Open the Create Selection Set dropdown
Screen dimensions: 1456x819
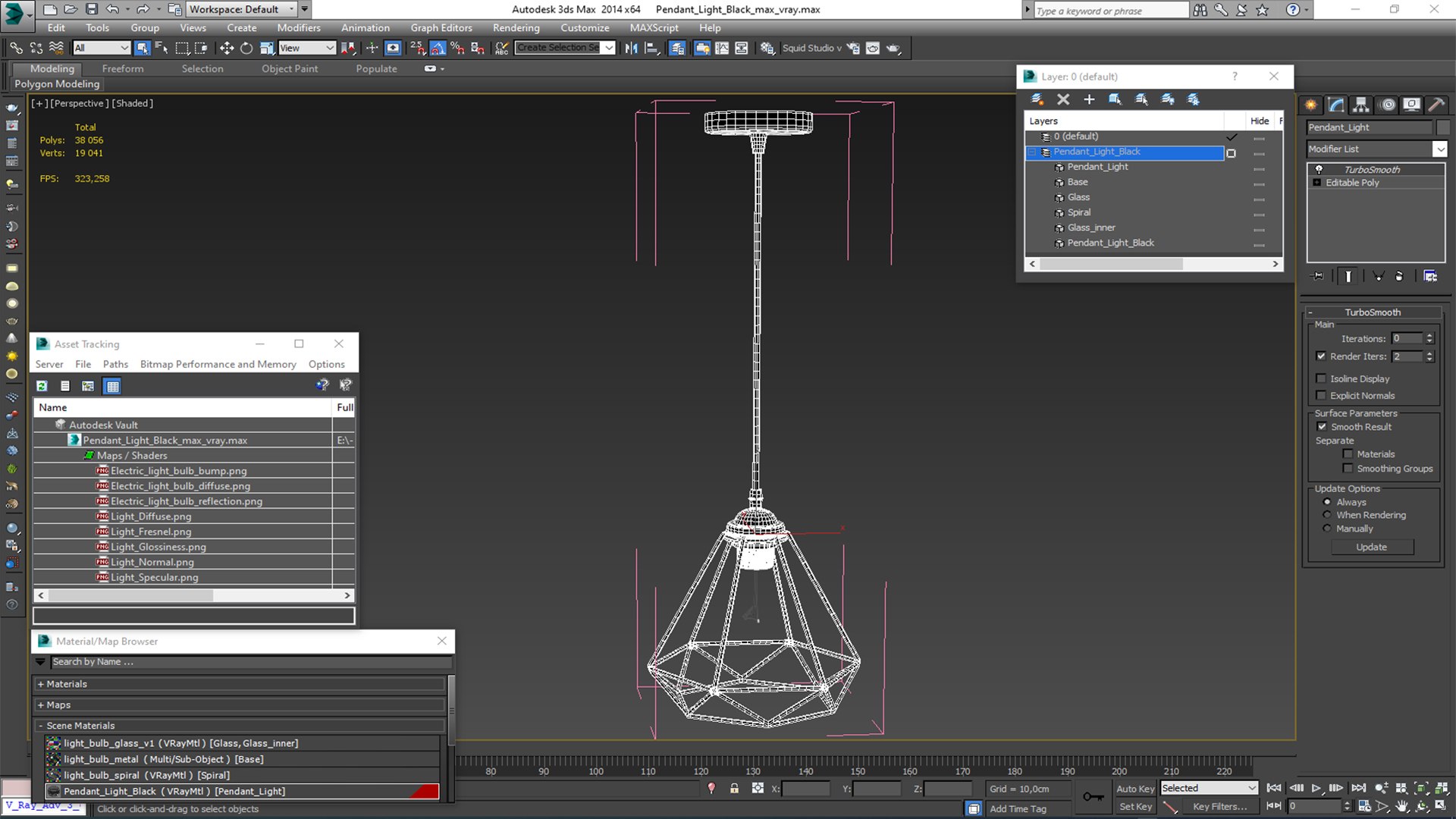click(x=609, y=48)
